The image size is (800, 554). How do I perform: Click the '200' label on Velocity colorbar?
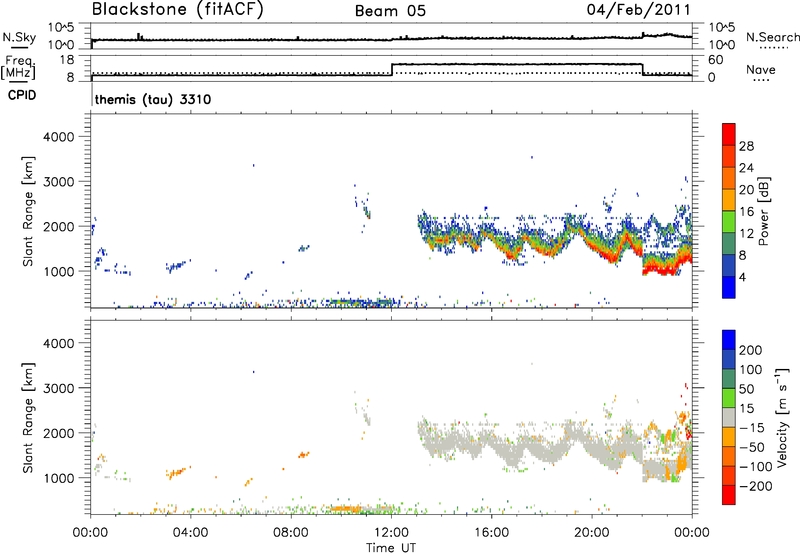(x=751, y=350)
